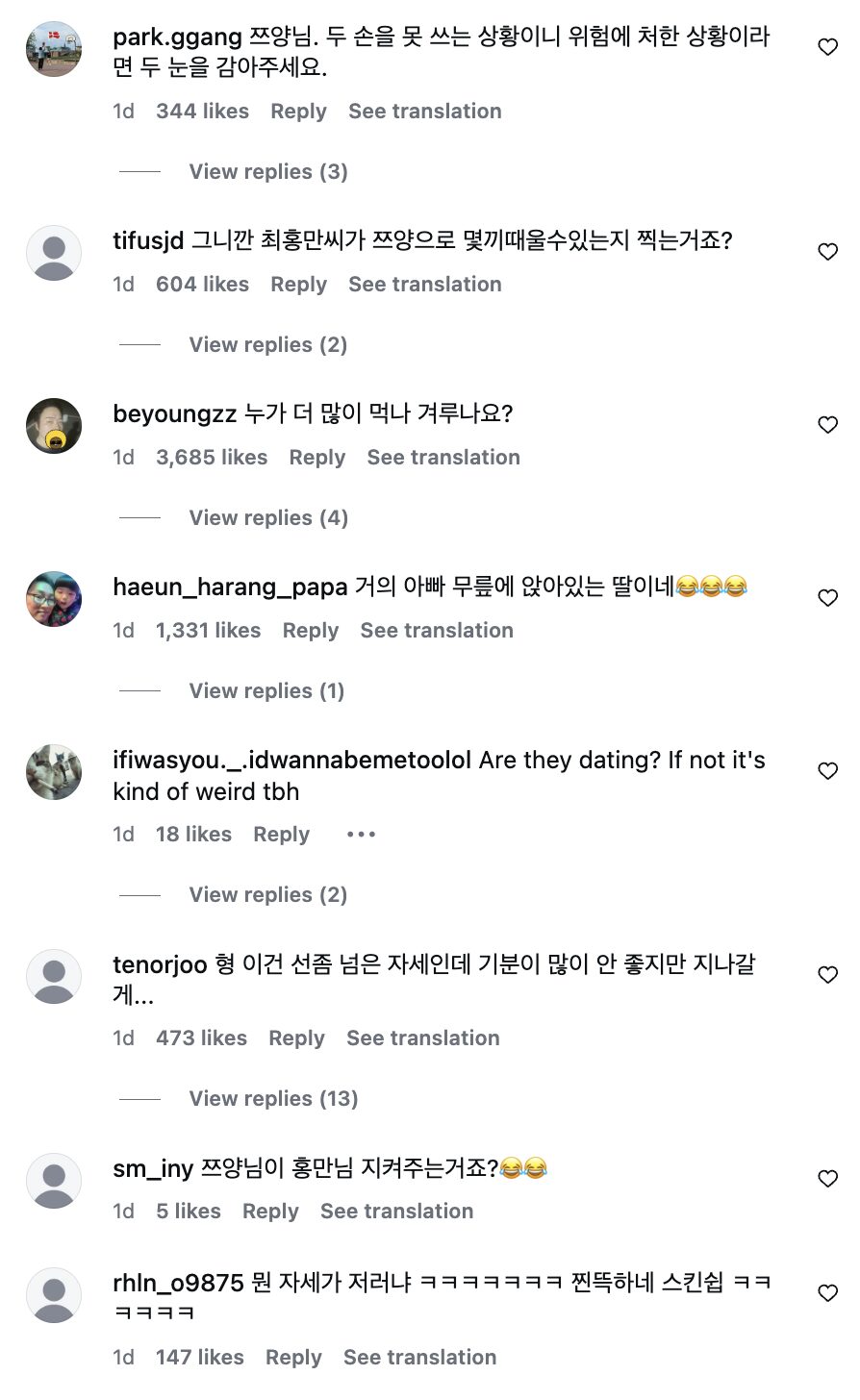Tap the heart next to the 'Are they dating?' comment
This screenshot has height=1400, width=860.
click(x=827, y=771)
